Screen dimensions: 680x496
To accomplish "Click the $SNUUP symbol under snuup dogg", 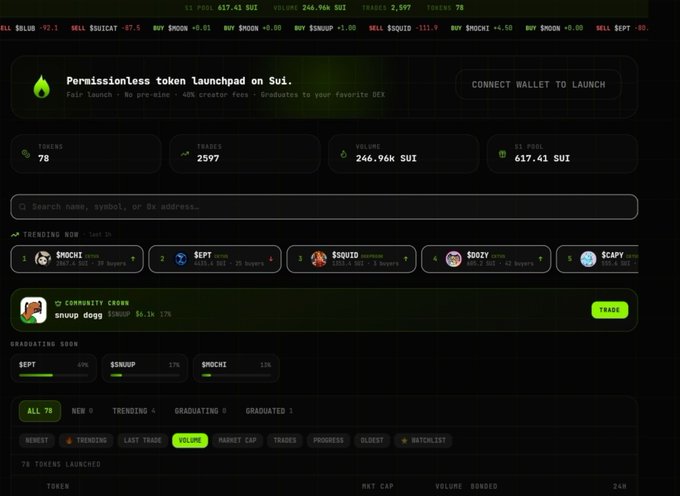I will (119, 314).
